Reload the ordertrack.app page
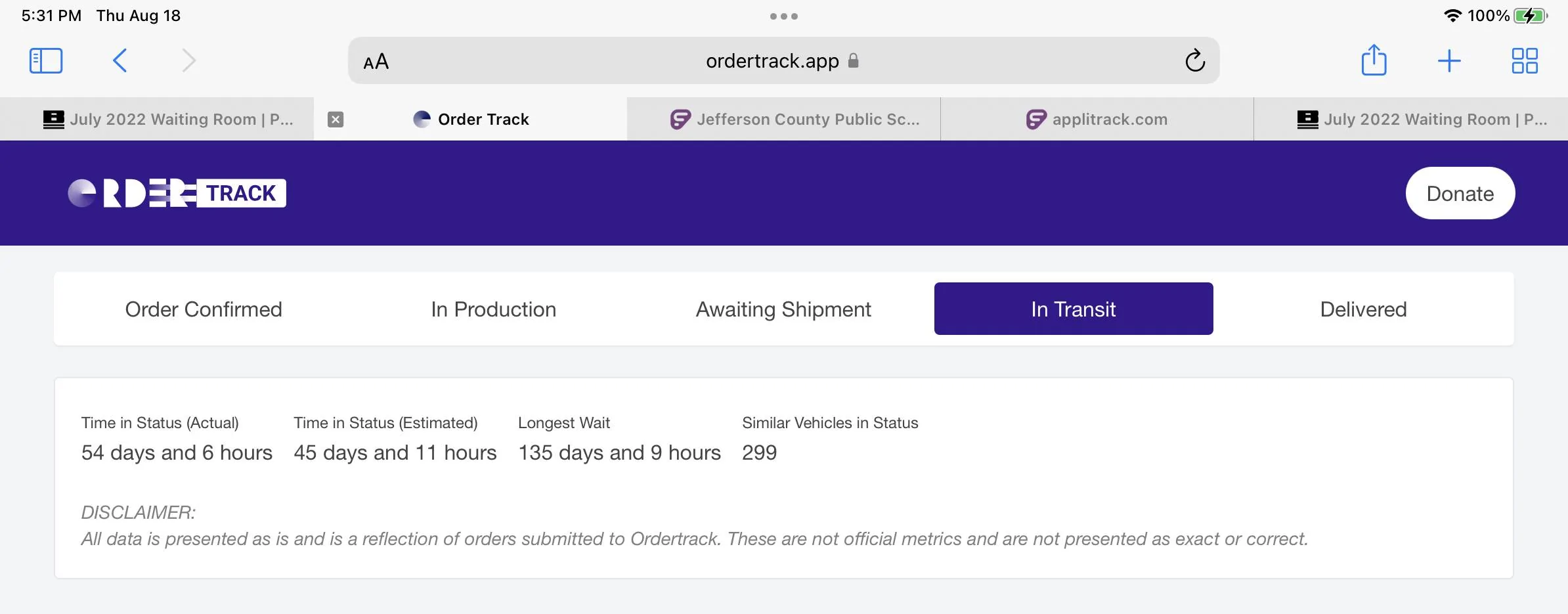 [x=1194, y=61]
